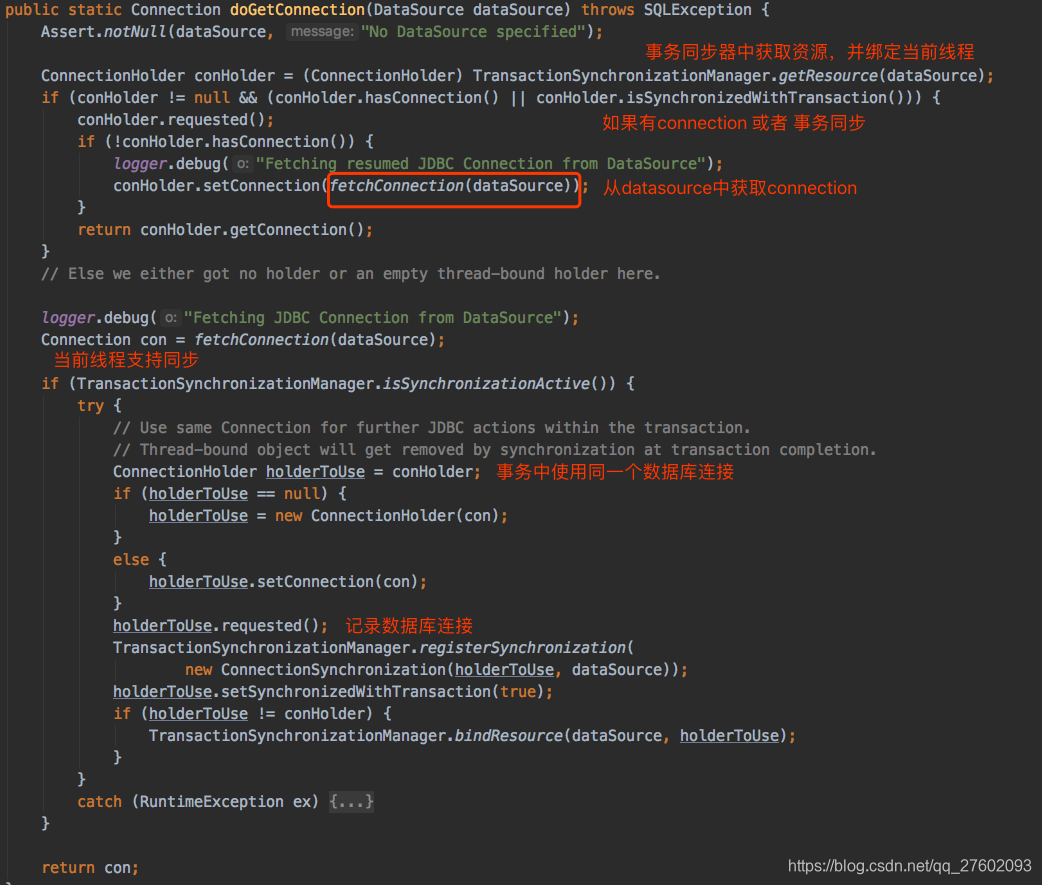The height and width of the screenshot is (885, 1042).
Task: Click the throws keyword in signature
Action: pos(608,10)
